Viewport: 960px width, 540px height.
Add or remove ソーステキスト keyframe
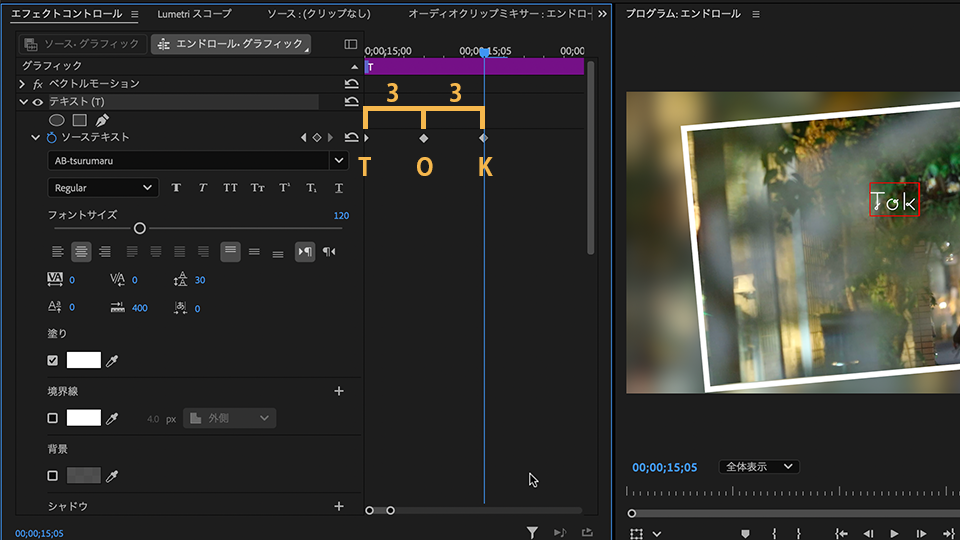tap(317, 138)
